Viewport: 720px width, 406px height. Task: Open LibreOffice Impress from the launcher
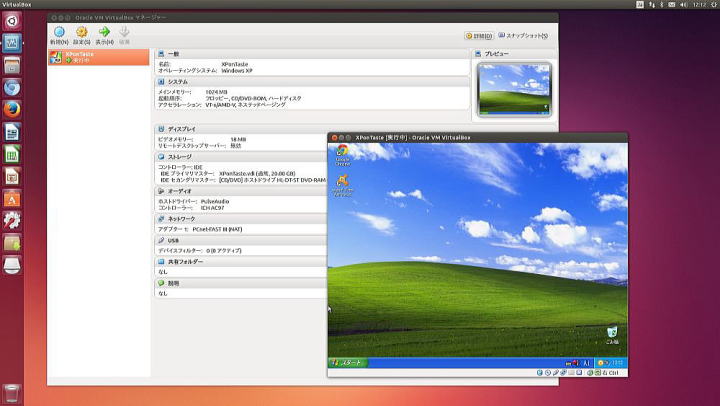tap(12, 176)
